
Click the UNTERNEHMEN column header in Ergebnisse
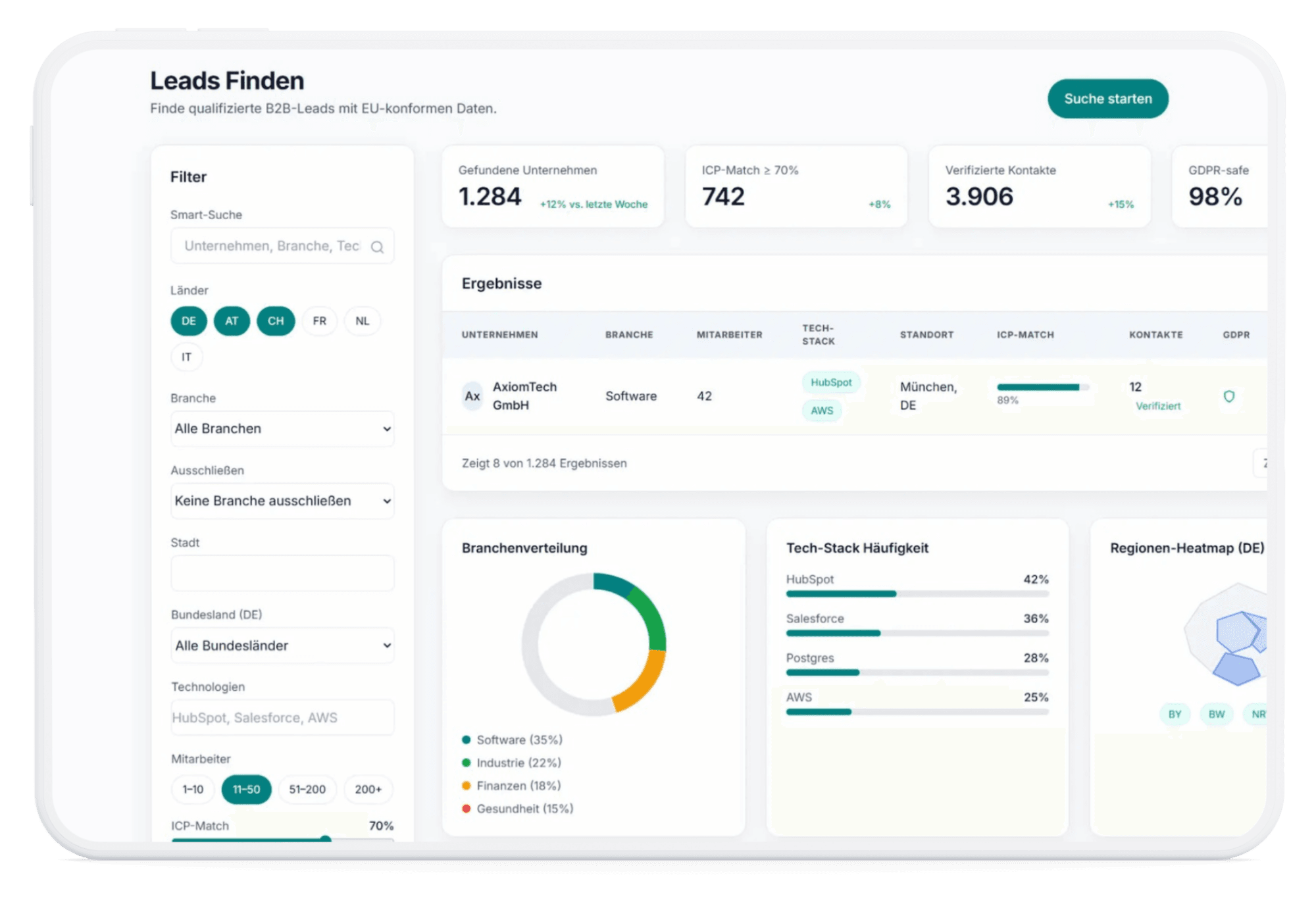click(499, 334)
